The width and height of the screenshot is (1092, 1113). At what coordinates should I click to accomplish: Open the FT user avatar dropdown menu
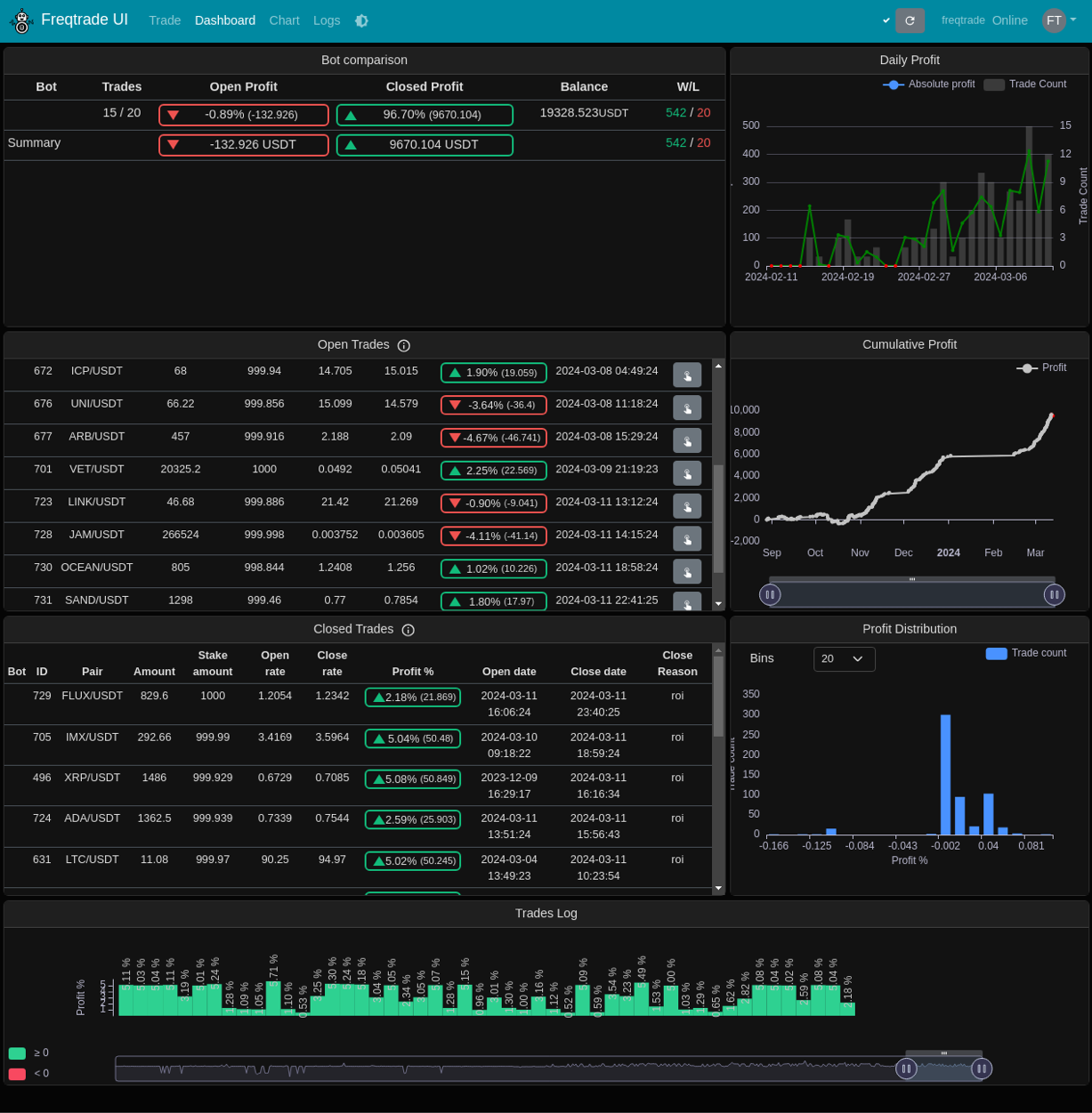pyautogui.click(x=1059, y=20)
